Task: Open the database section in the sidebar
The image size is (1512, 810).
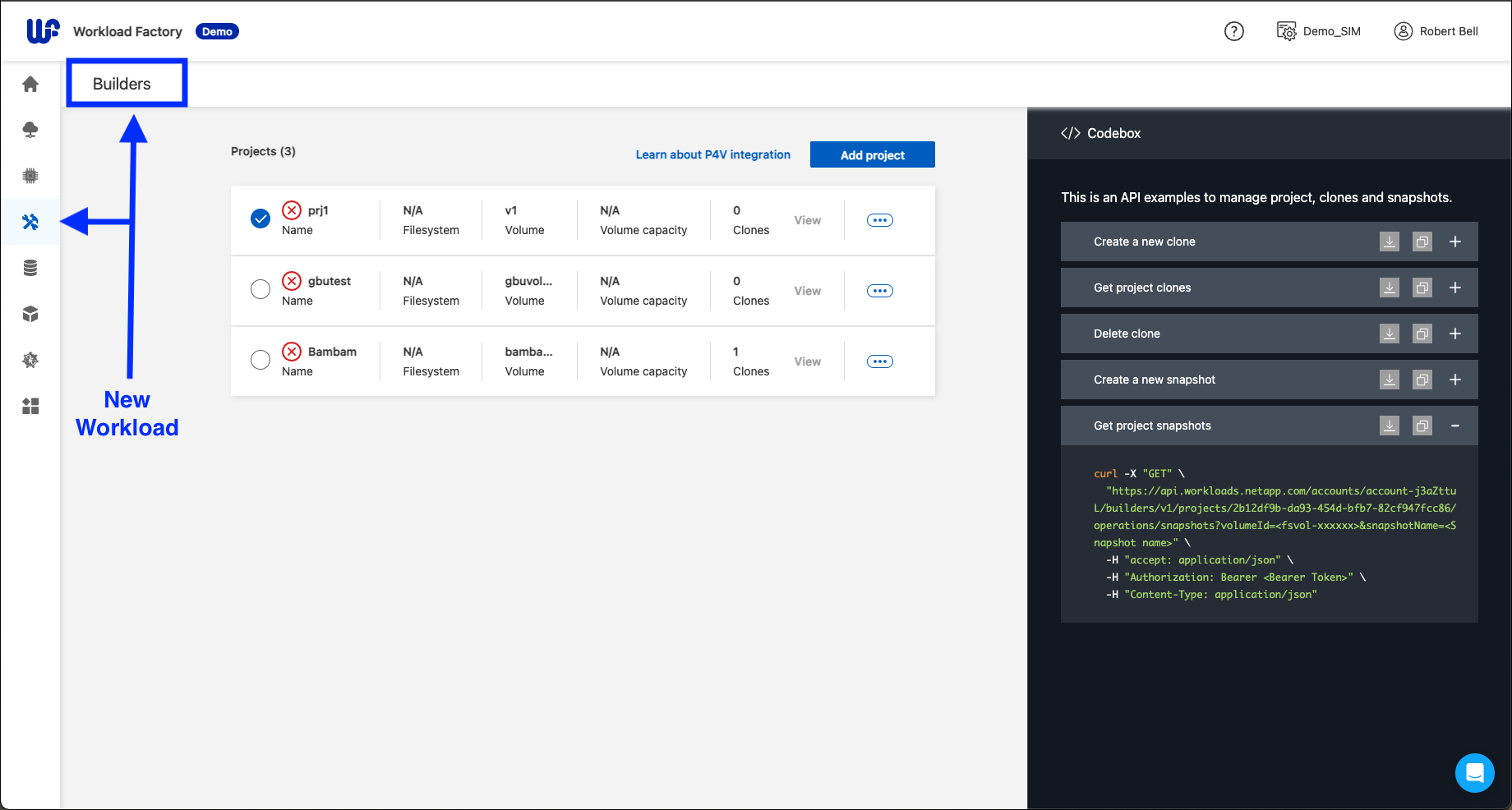Action: 30,267
